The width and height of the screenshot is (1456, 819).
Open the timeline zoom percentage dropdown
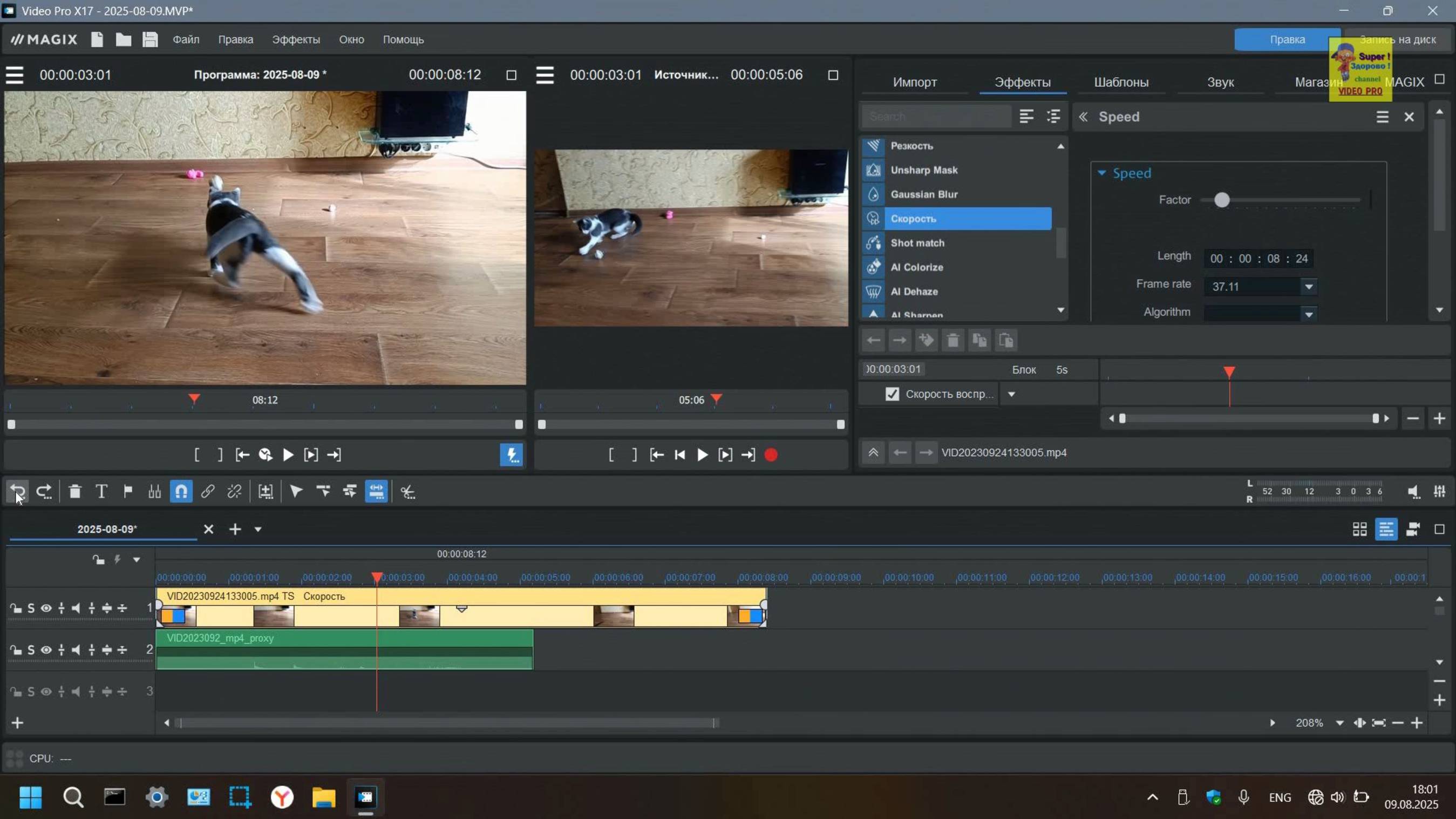[x=1339, y=723]
